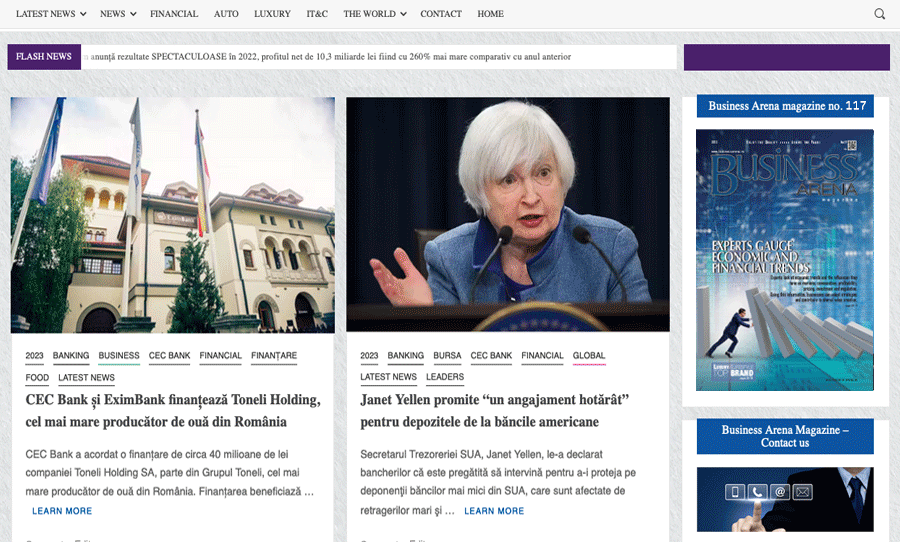Select CEC Bank tag on Yellen article

coord(491,356)
